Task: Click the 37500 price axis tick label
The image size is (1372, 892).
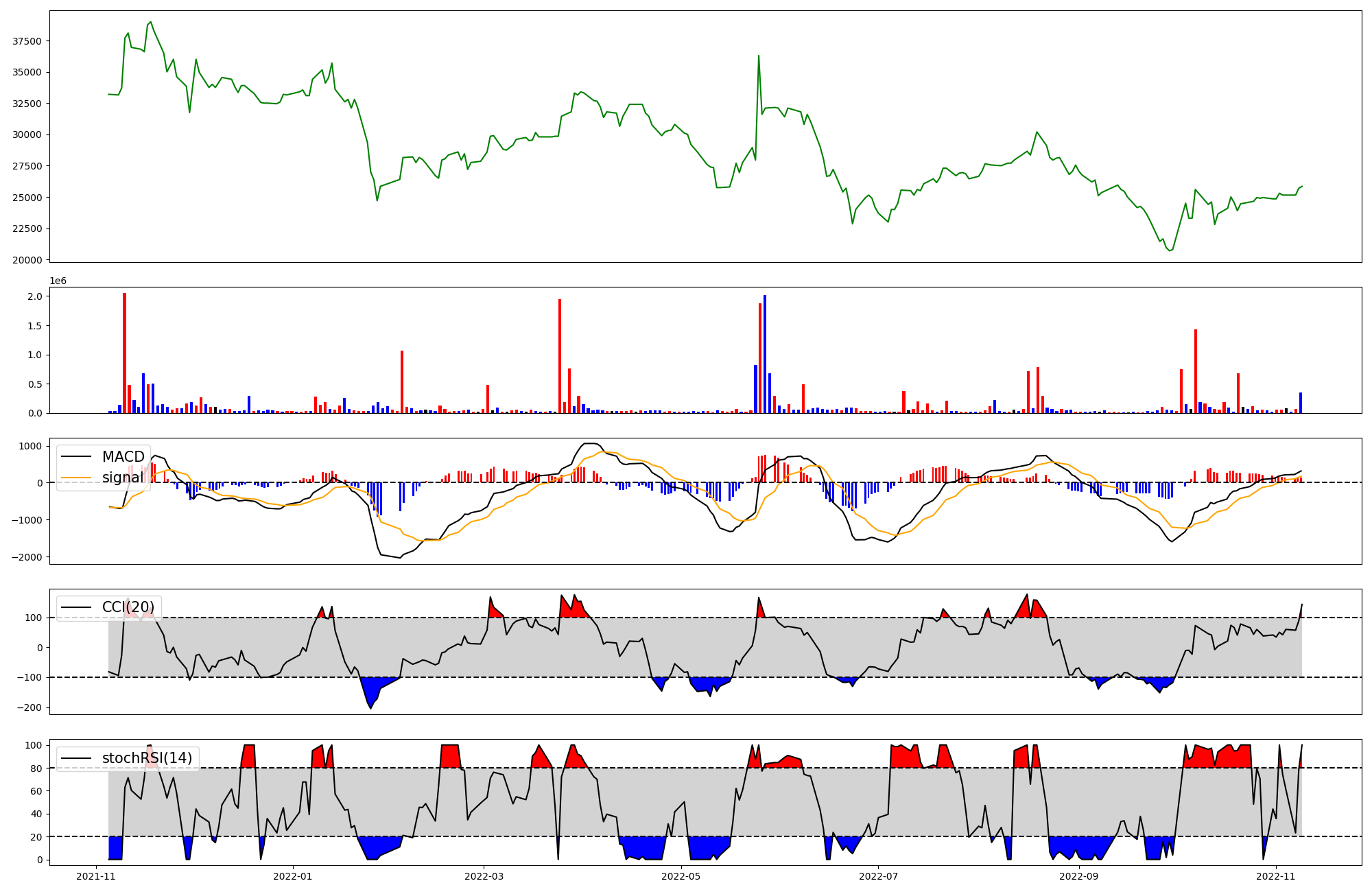Action: click(x=27, y=41)
